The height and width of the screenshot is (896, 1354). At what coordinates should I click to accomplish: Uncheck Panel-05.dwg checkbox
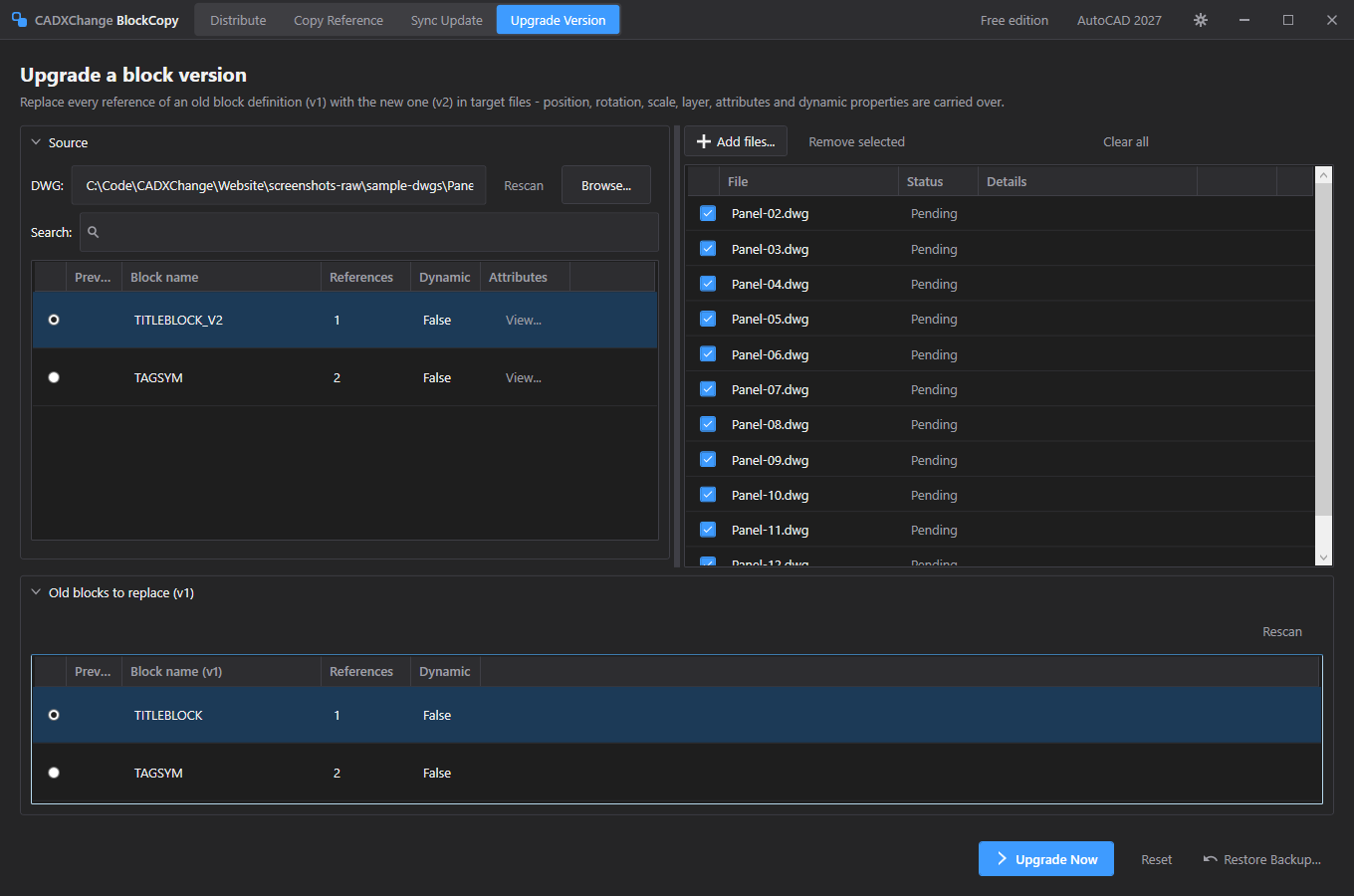point(708,319)
